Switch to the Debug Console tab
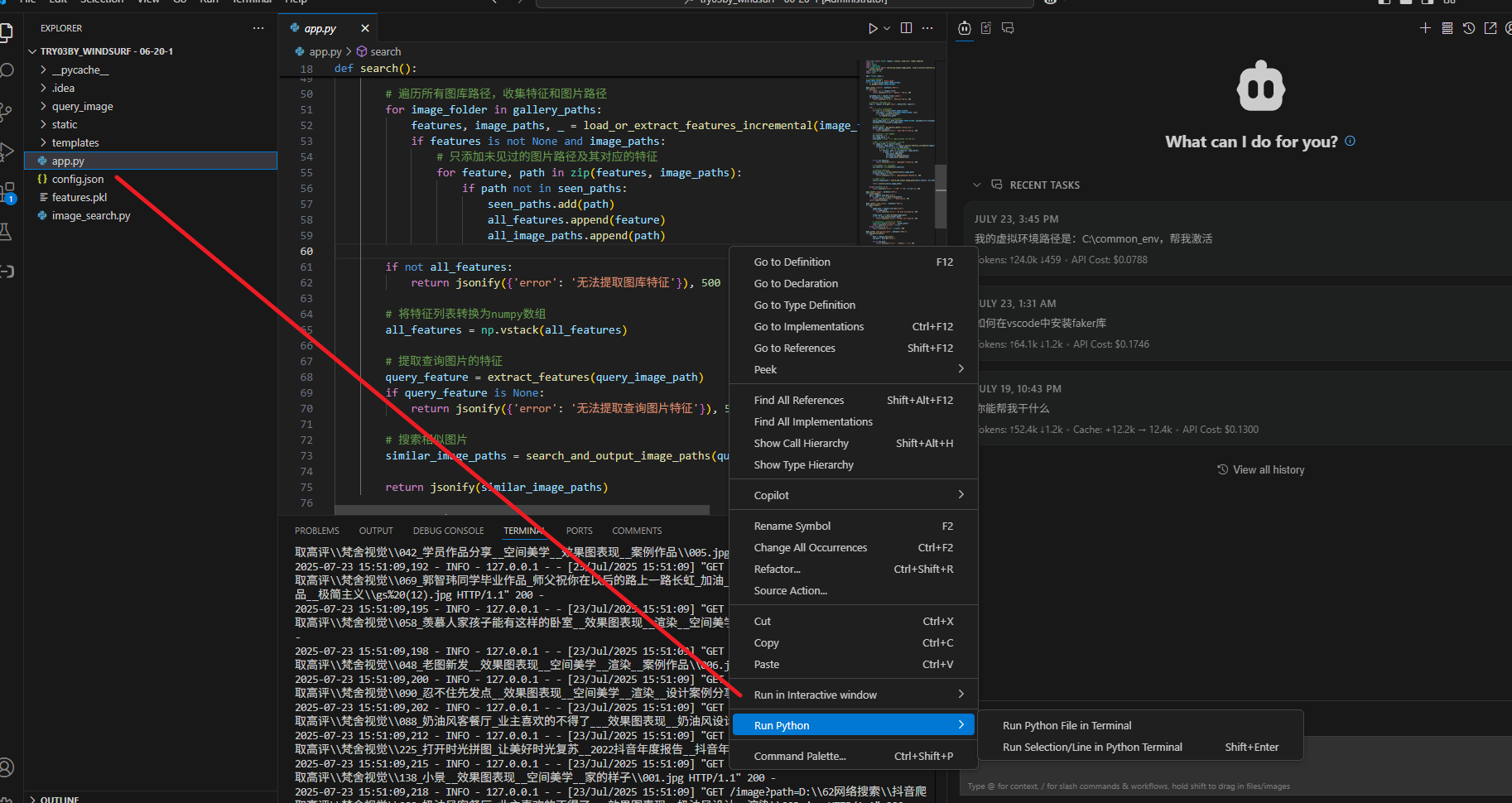Image resolution: width=1512 pixels, height=803 pixels. (x=448, y=531)
